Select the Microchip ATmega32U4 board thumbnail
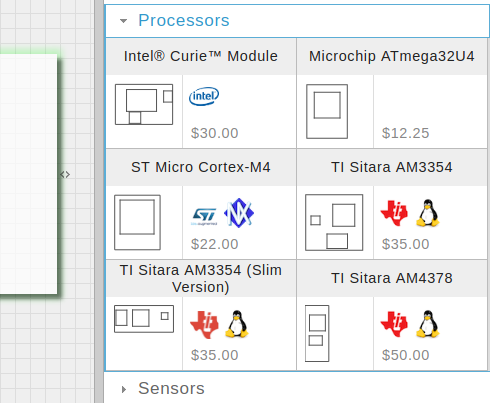The image size is (490, 403). (x=327, y=111)
